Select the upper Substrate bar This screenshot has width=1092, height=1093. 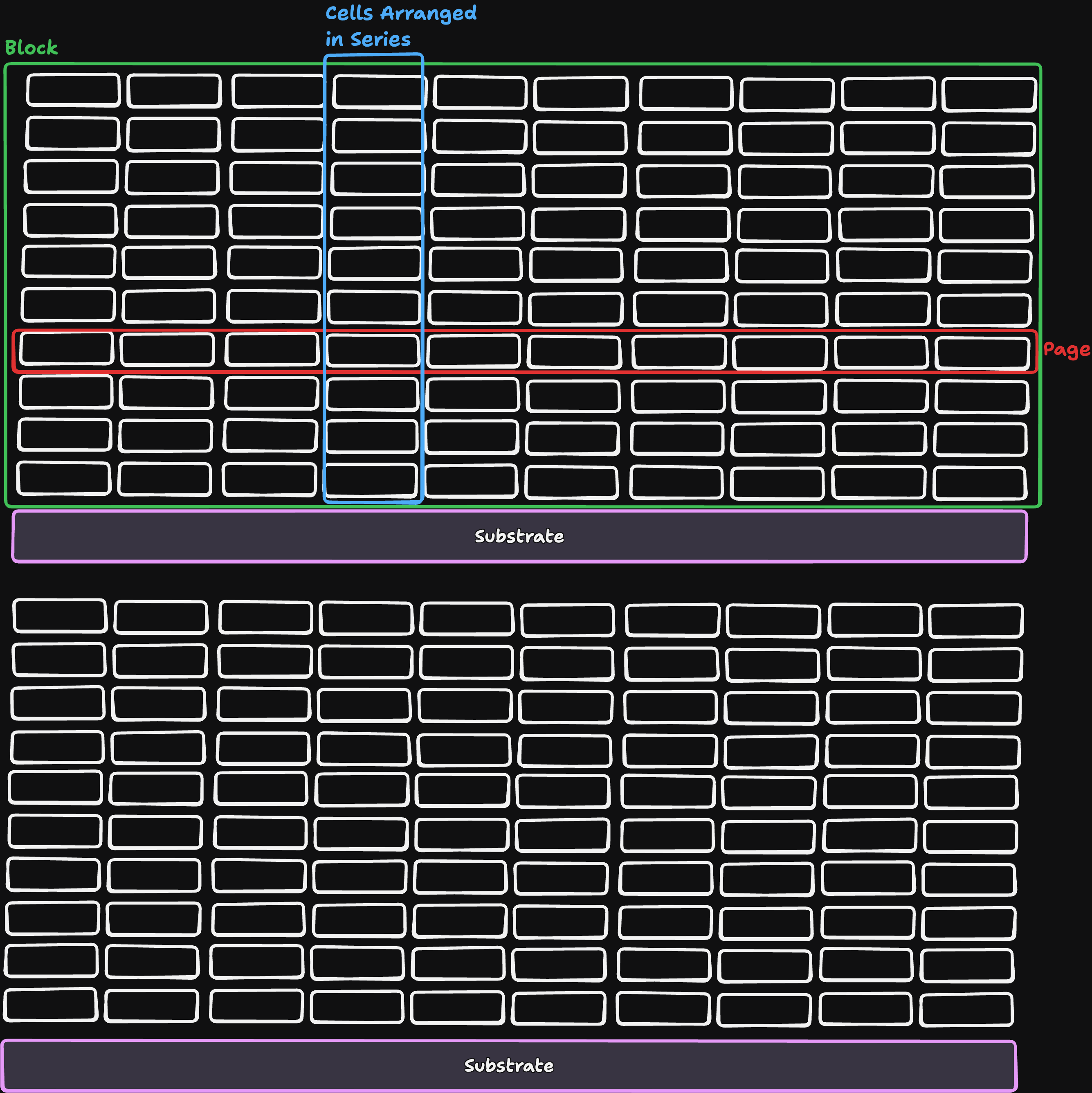click(519, 536)
